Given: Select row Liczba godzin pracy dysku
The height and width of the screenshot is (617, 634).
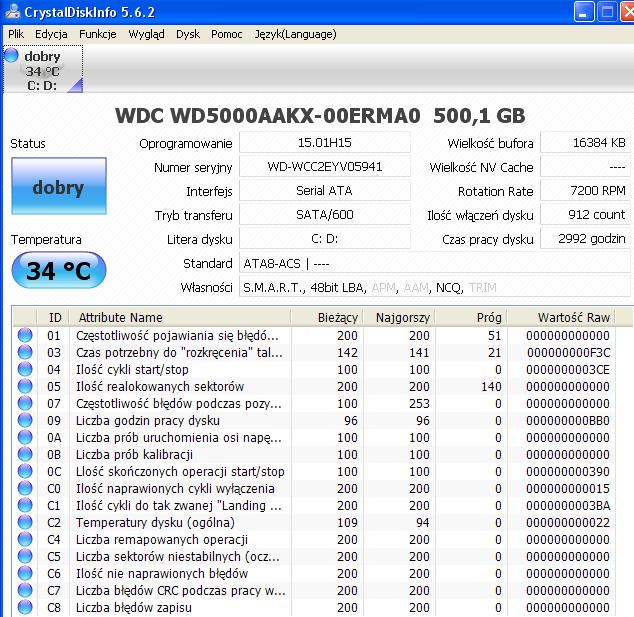Looking at the screenshot, I should click(x=314, y=420).
